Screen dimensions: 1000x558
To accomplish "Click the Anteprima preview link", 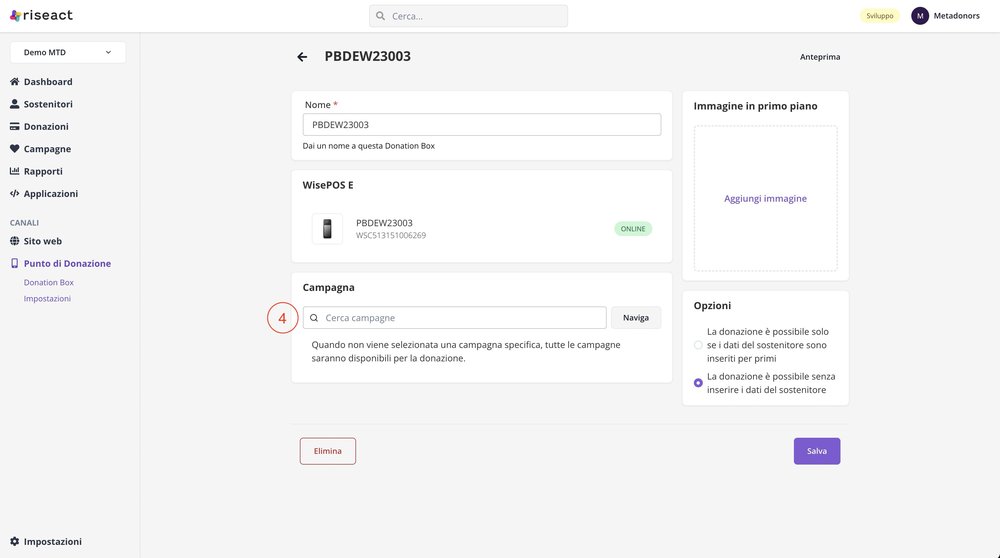I will [820, 57].
